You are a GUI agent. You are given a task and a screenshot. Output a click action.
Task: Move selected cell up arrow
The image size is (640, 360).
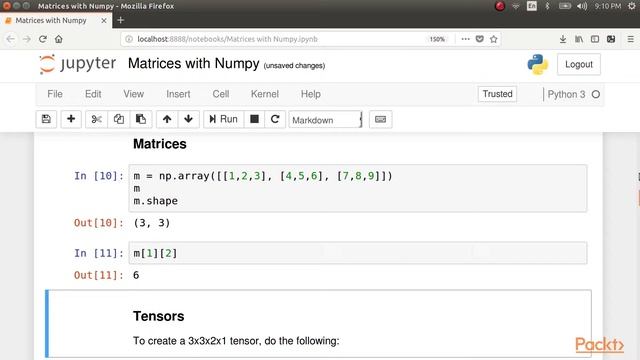click(x=167, y=119)
